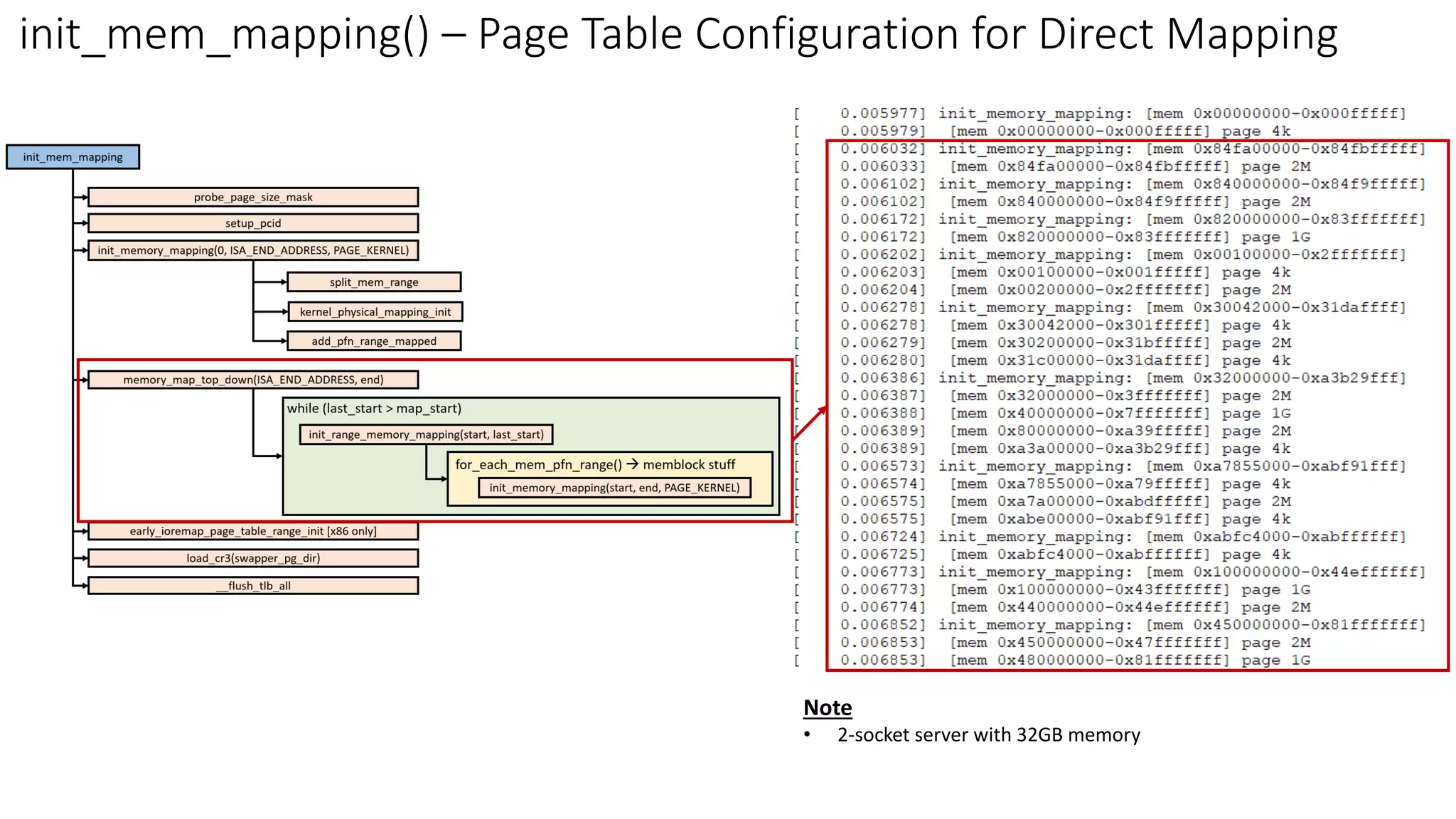Select memory_map_top_down(ISA_END_ADDRESS, end) box
The image size is (1456, 819).
(253, 380)
